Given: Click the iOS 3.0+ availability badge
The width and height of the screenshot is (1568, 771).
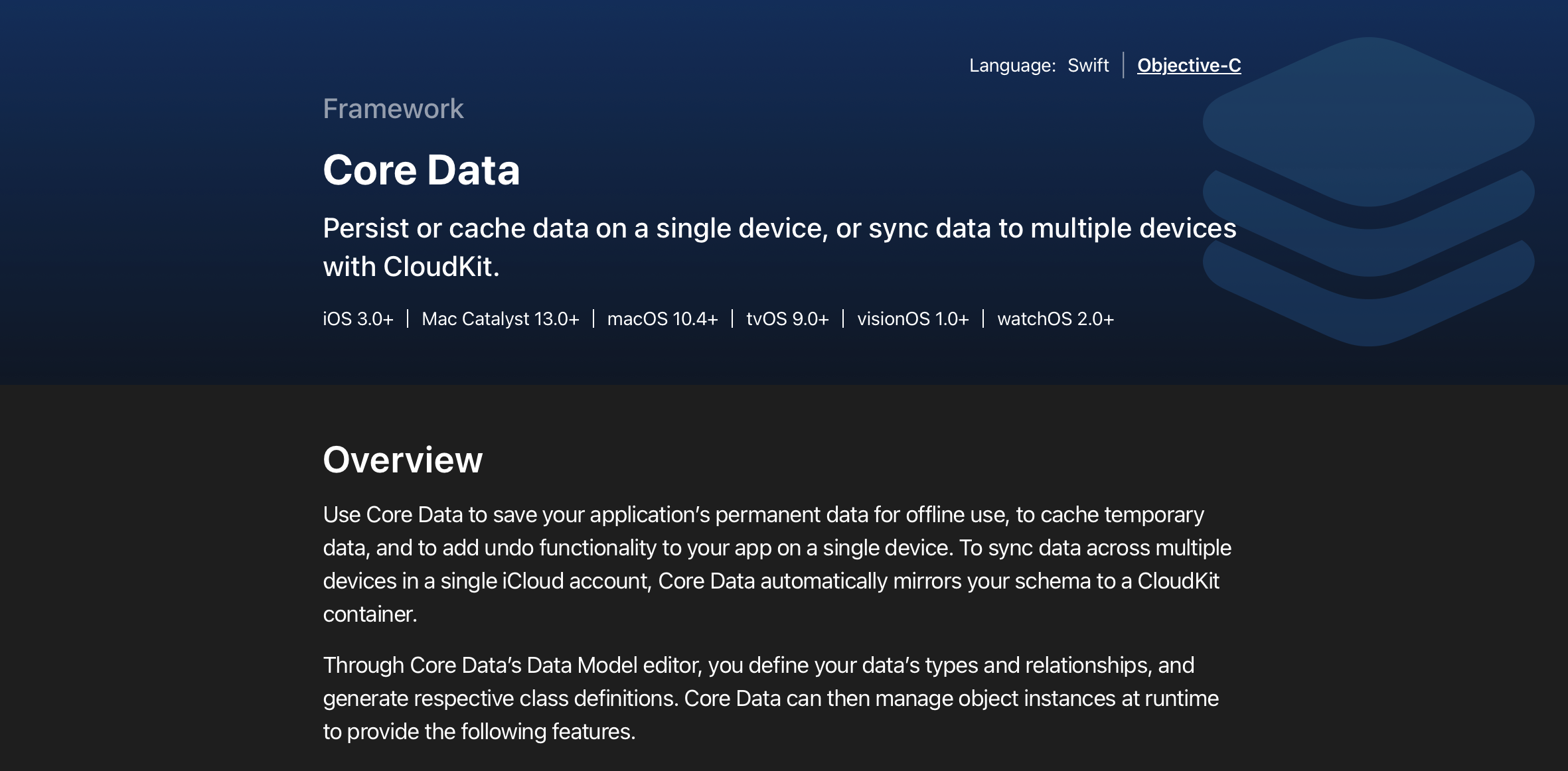Looking at the screenshot, I should pyautogui.click(x=358, y=319).
